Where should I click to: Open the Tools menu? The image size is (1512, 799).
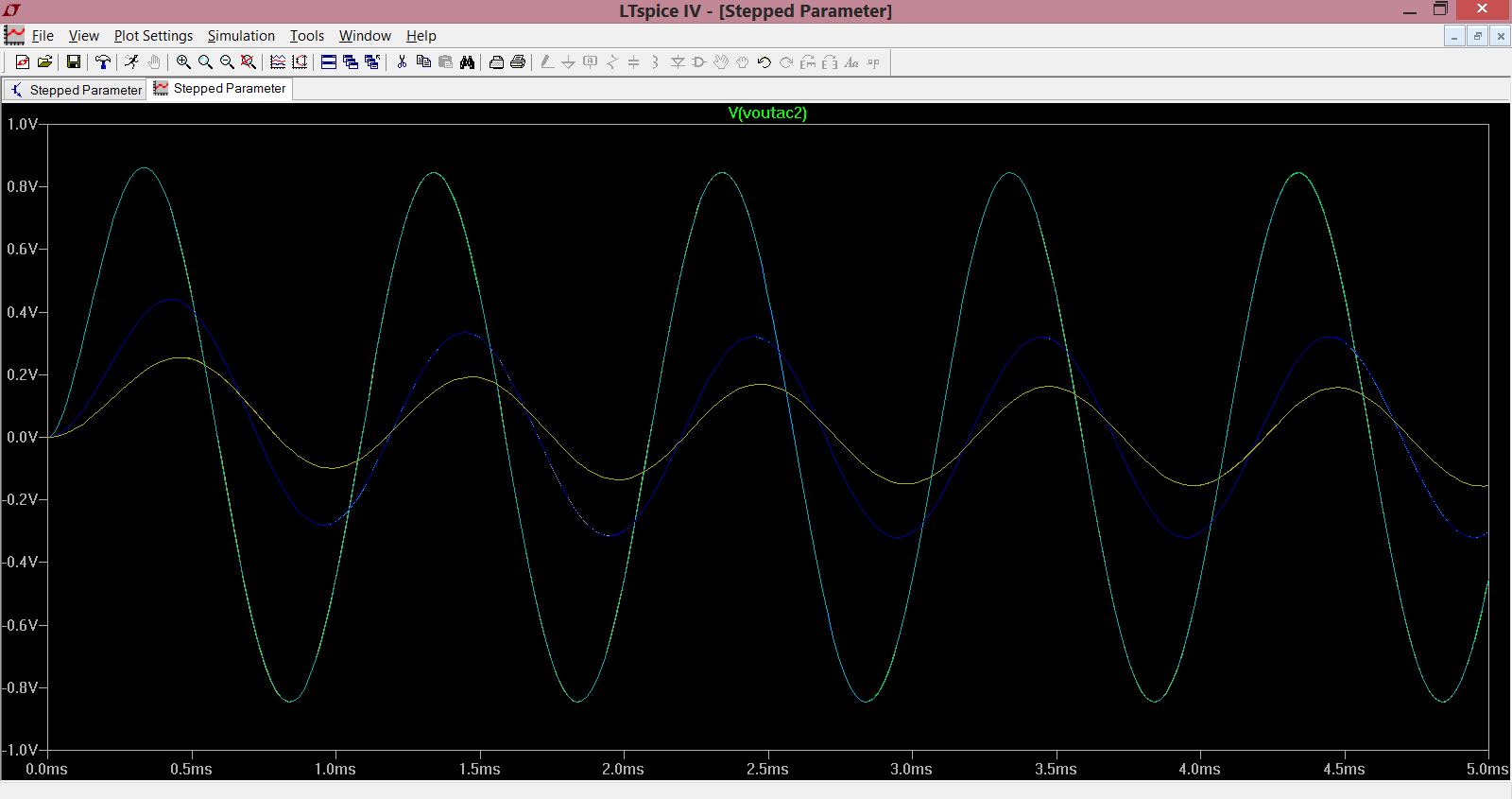coord(307,36)
